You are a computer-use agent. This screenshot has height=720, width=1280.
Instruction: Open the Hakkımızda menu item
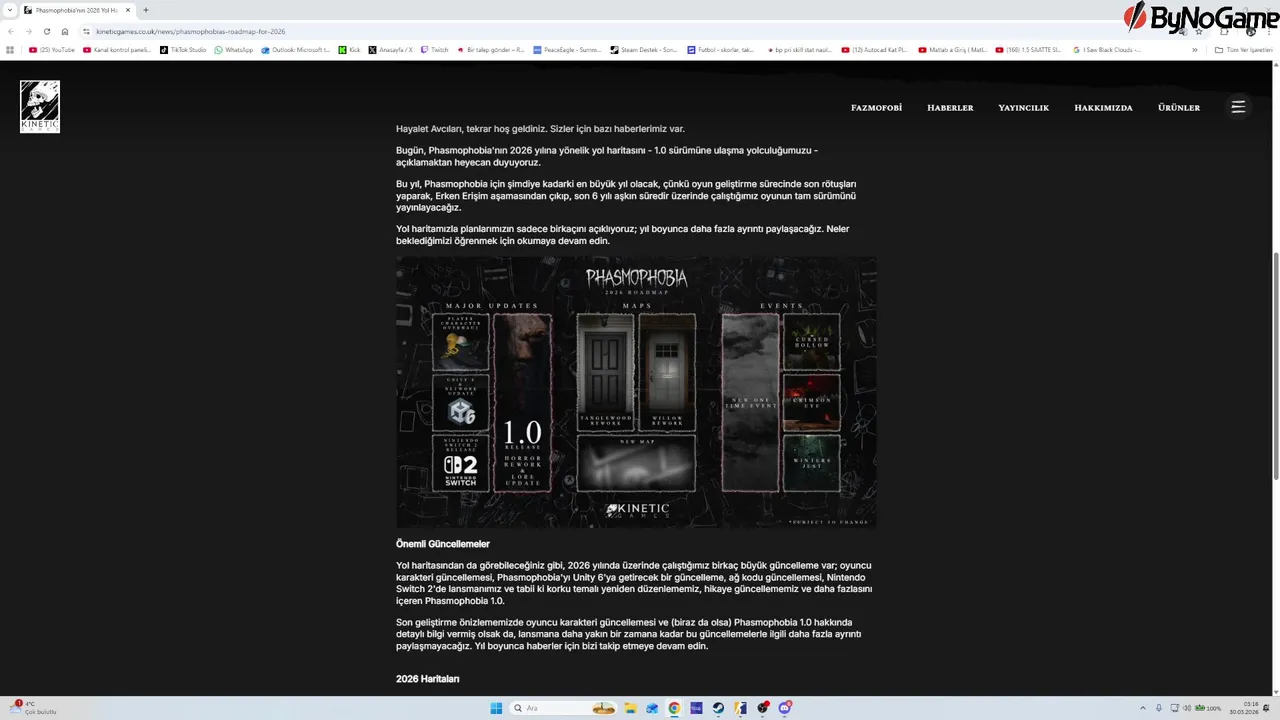tap(1103, 108)
